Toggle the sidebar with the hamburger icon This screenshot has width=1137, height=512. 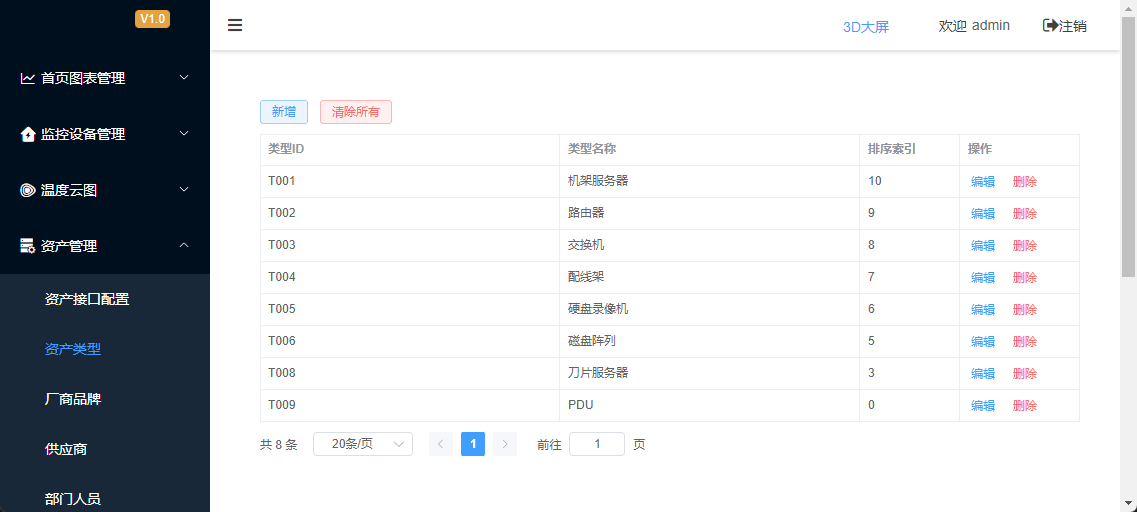pos(235,25)
